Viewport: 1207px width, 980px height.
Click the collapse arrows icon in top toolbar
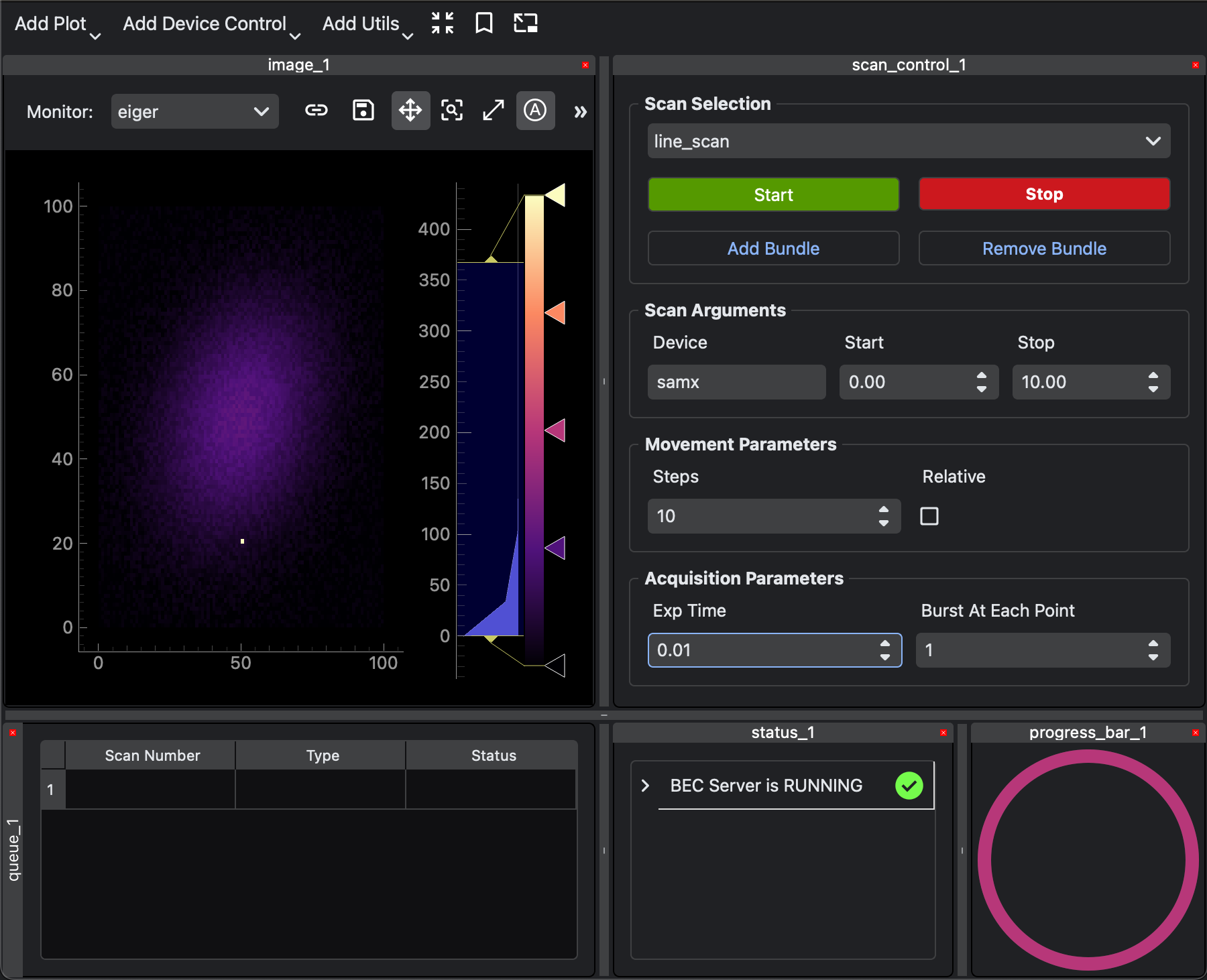[x=443, y=23]
